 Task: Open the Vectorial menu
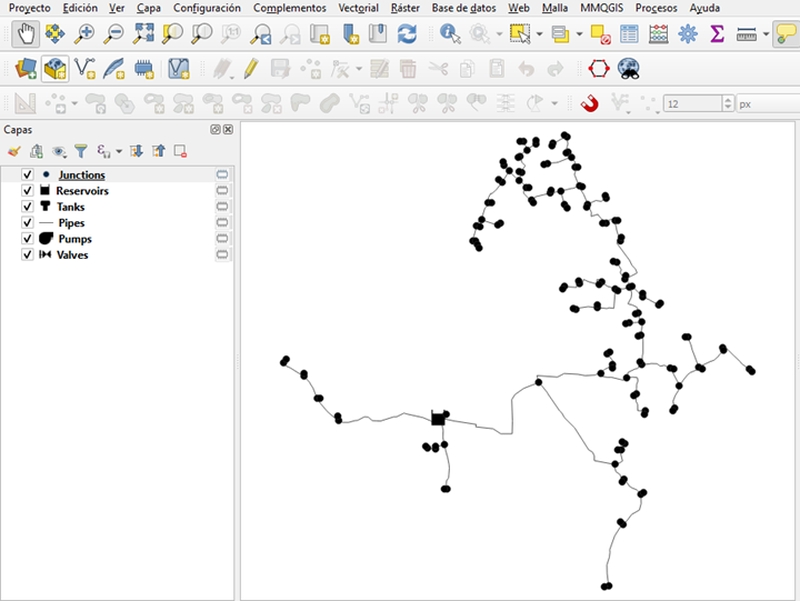click(358, 8)
